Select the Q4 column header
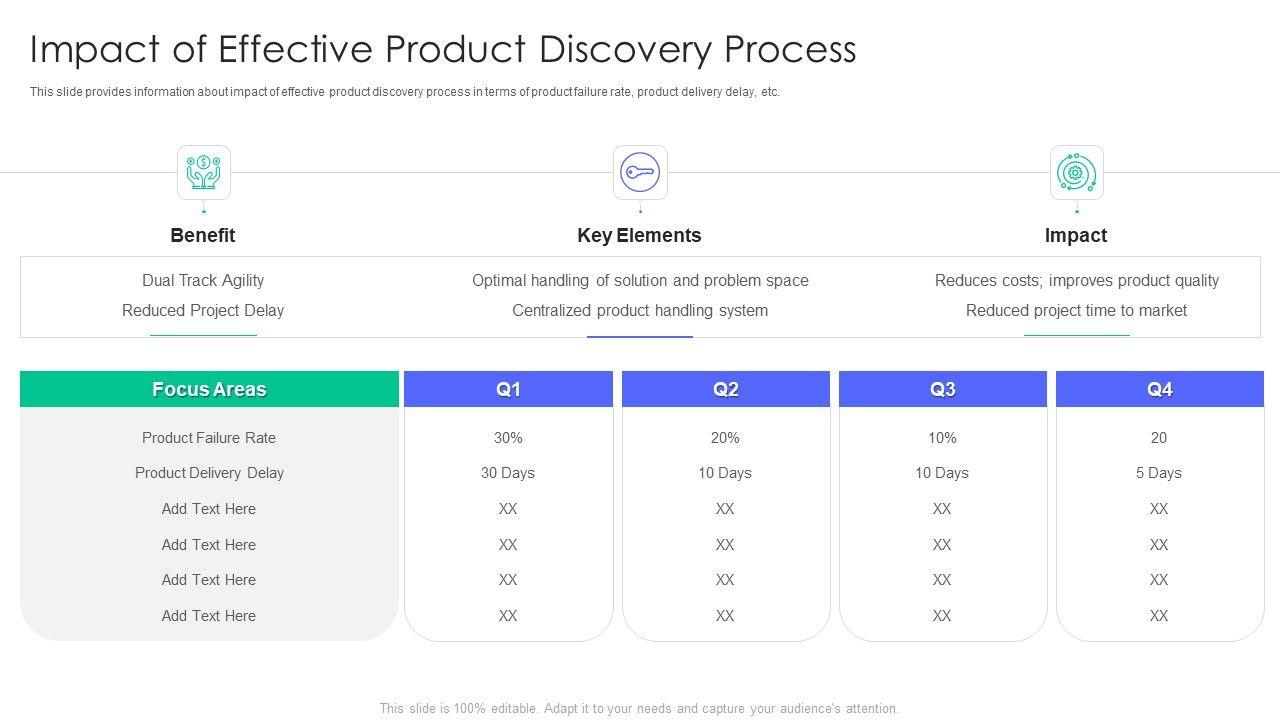Screen dimensions: 1280x720 click(1159, 389)
